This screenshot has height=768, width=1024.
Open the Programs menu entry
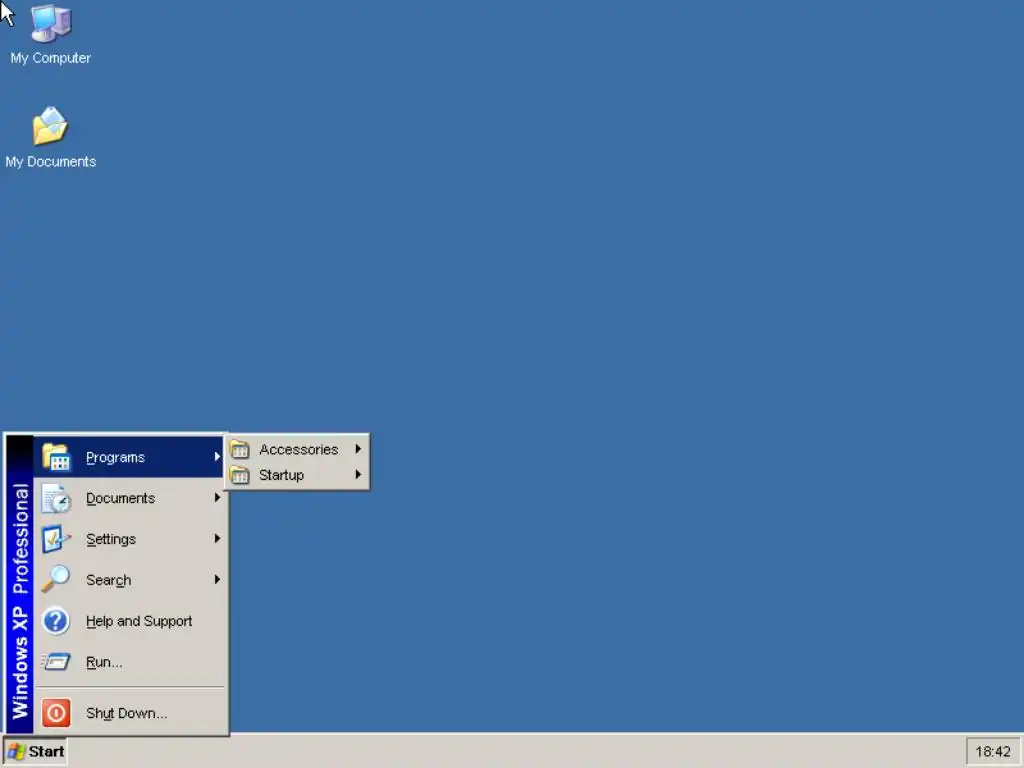coord(128,456)
